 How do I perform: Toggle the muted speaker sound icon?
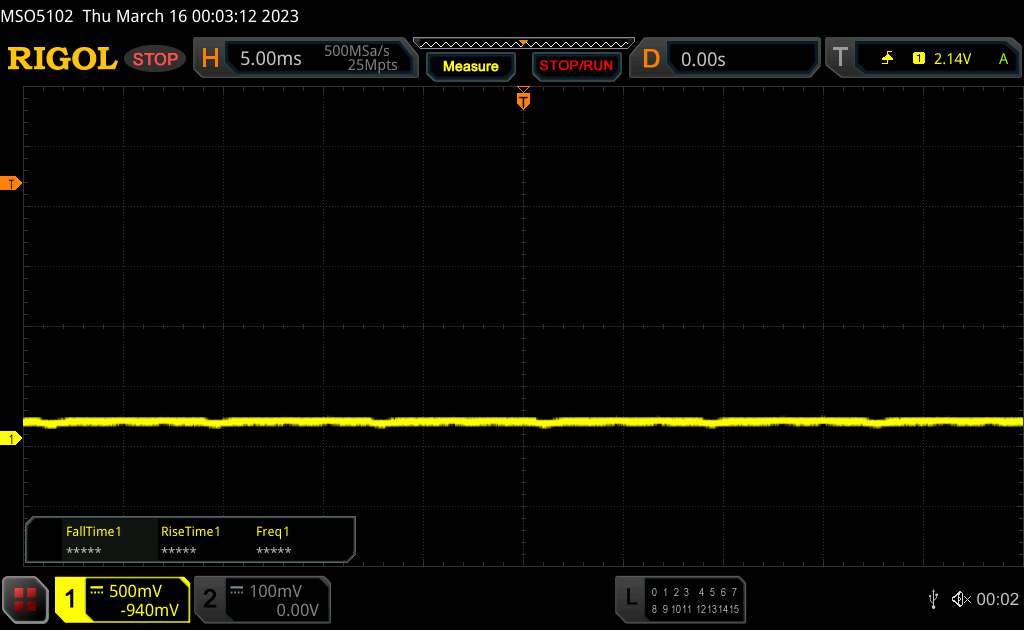pyautogui.click(x=961, y=598)
